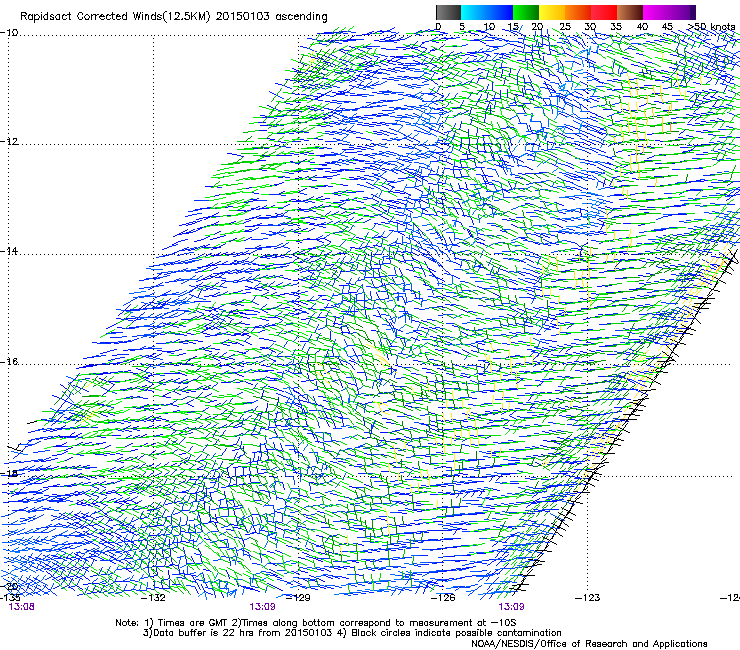Click the legend label '25'

565,26
